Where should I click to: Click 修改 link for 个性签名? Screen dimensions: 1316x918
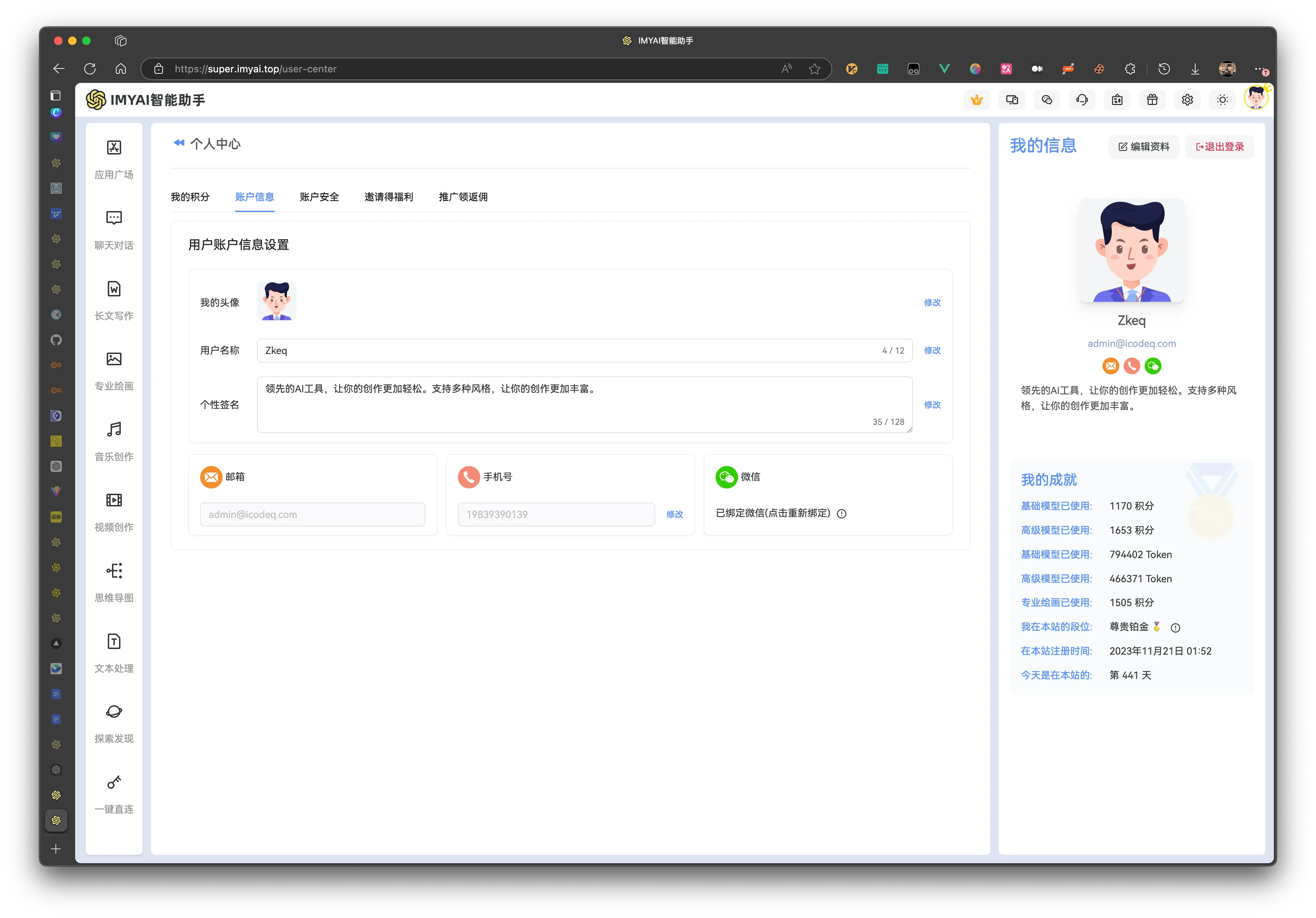click(932, 404)
